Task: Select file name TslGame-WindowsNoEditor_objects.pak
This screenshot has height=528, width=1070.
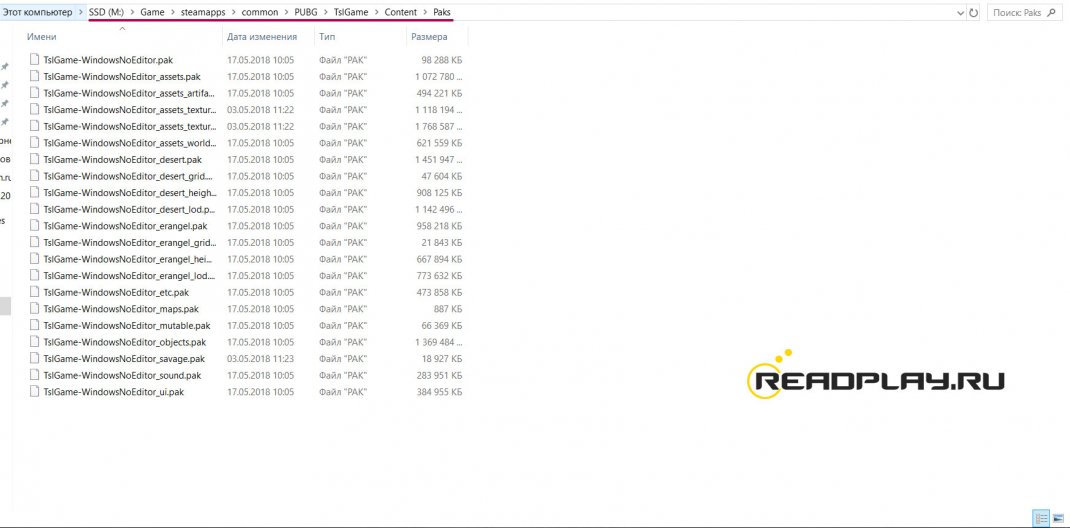Action: (x=125, y=342)
